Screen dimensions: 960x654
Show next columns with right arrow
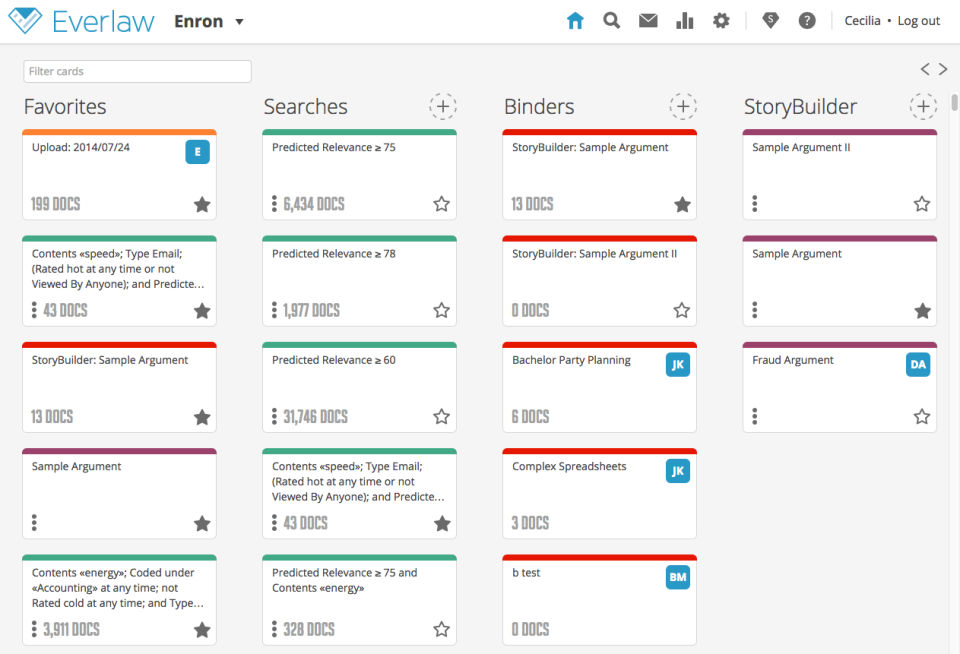(943, 69)
